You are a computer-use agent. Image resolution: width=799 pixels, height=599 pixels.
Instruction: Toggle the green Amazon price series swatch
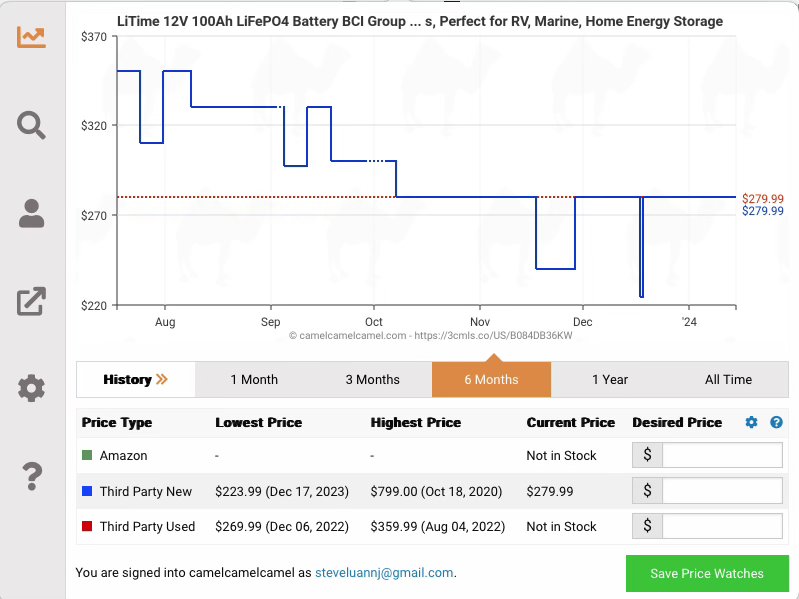coord(87,455)
